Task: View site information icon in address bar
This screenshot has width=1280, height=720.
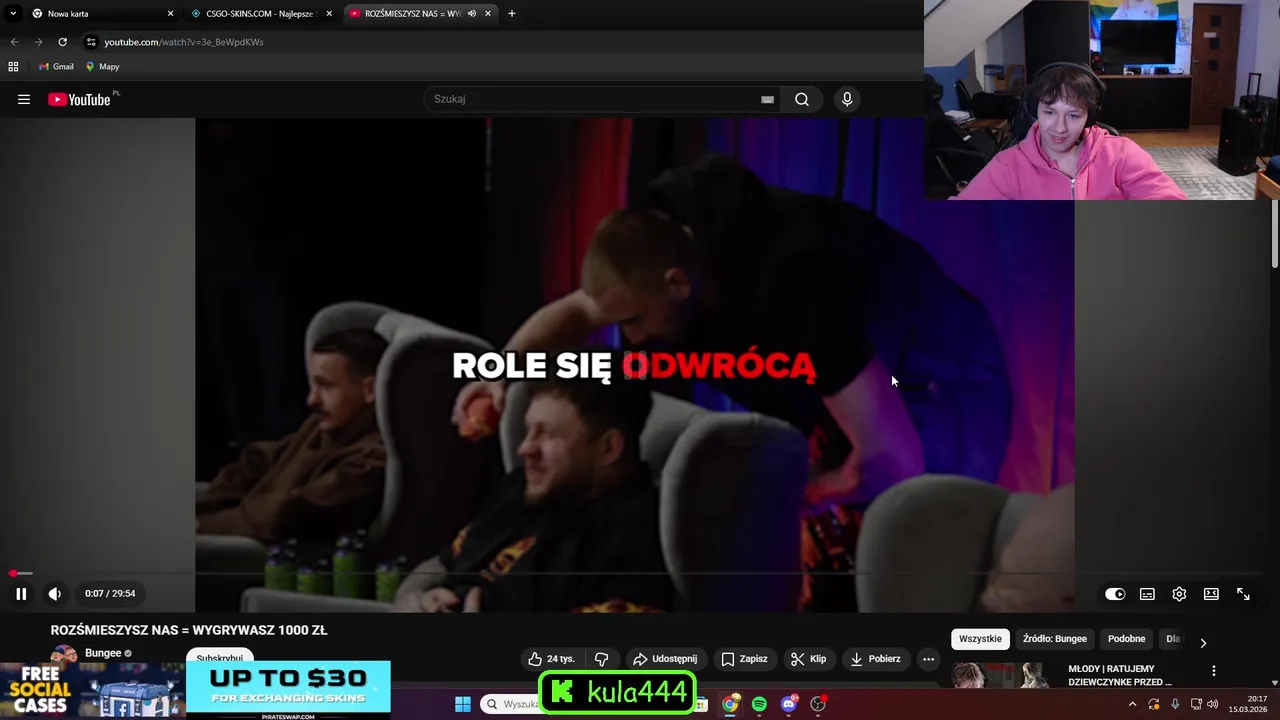Action: click(91, 42)
